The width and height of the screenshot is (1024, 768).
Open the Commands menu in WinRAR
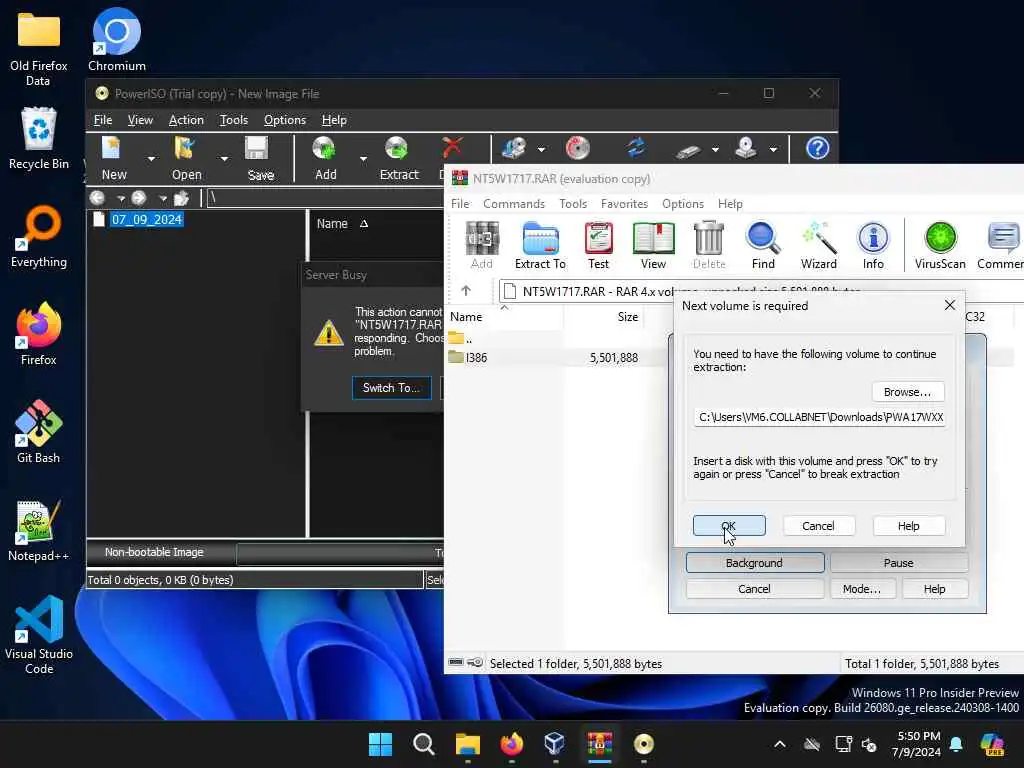(514, 204)
